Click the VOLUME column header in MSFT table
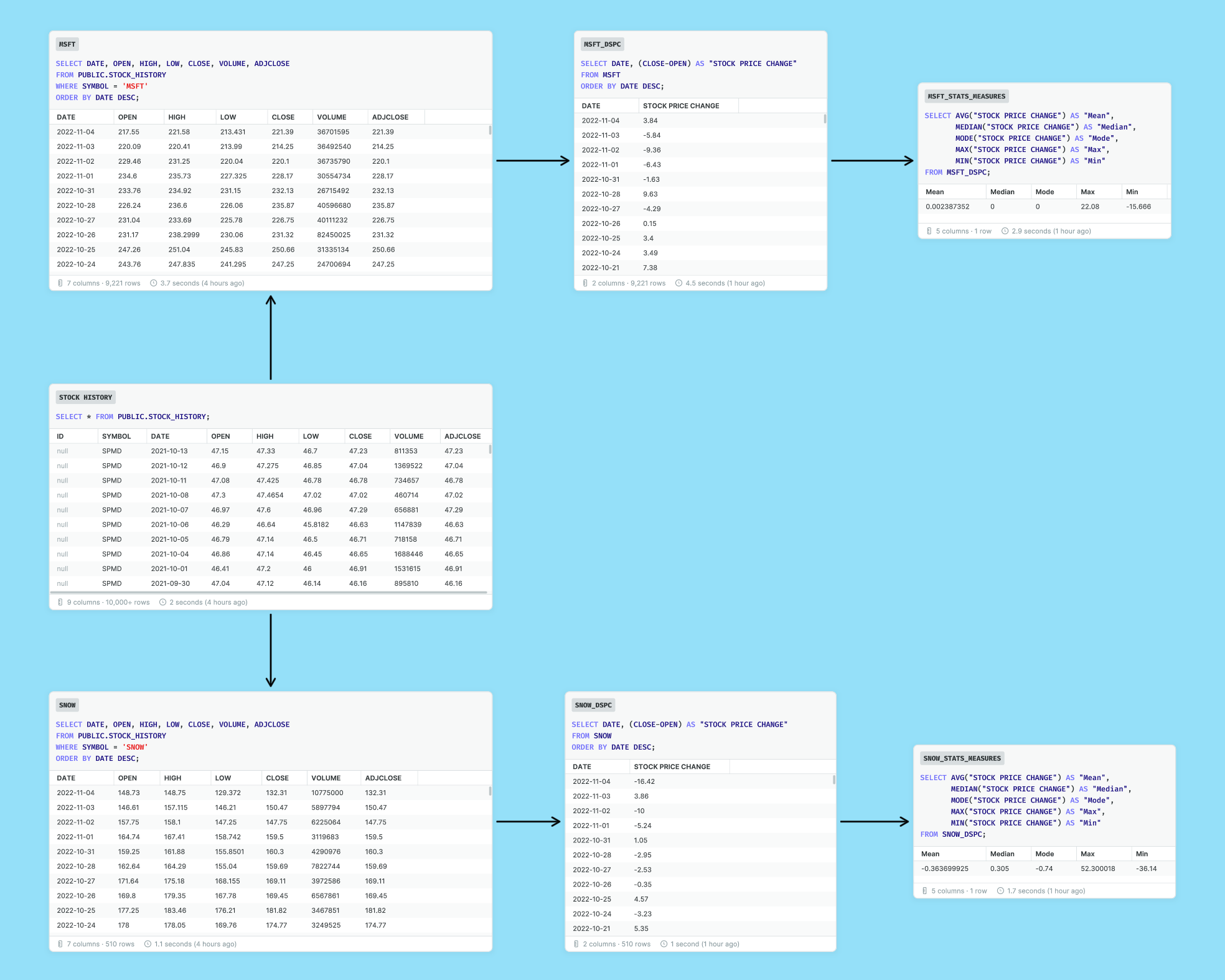The width and height of the screenshot is (1225, 980). (x=332, y=117)
